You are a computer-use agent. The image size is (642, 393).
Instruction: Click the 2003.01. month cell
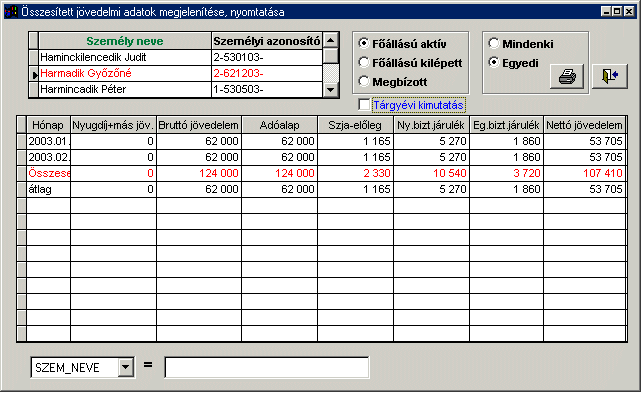(x=48, y=141)
